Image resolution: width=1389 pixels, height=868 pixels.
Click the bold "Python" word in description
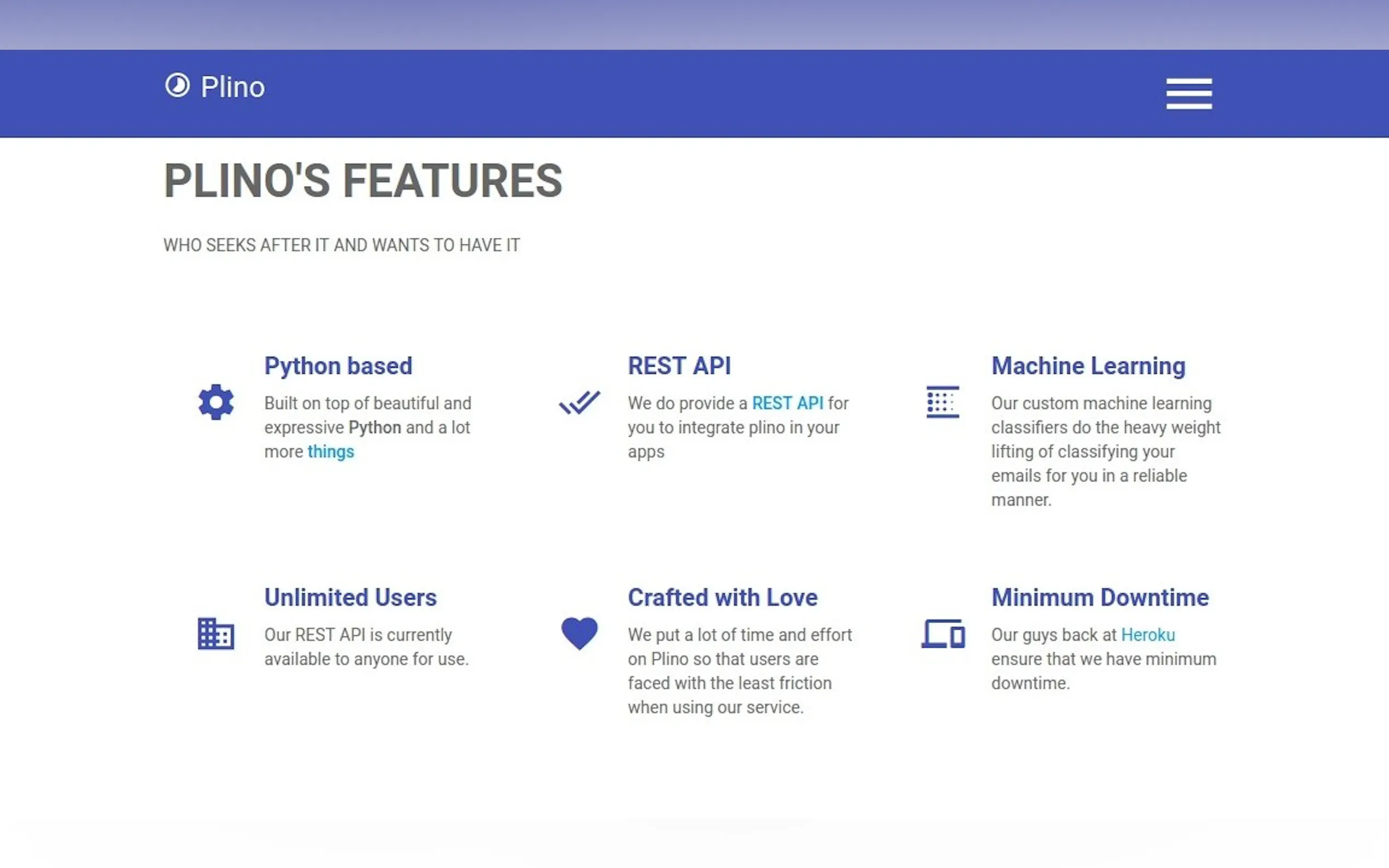[375, 427]
